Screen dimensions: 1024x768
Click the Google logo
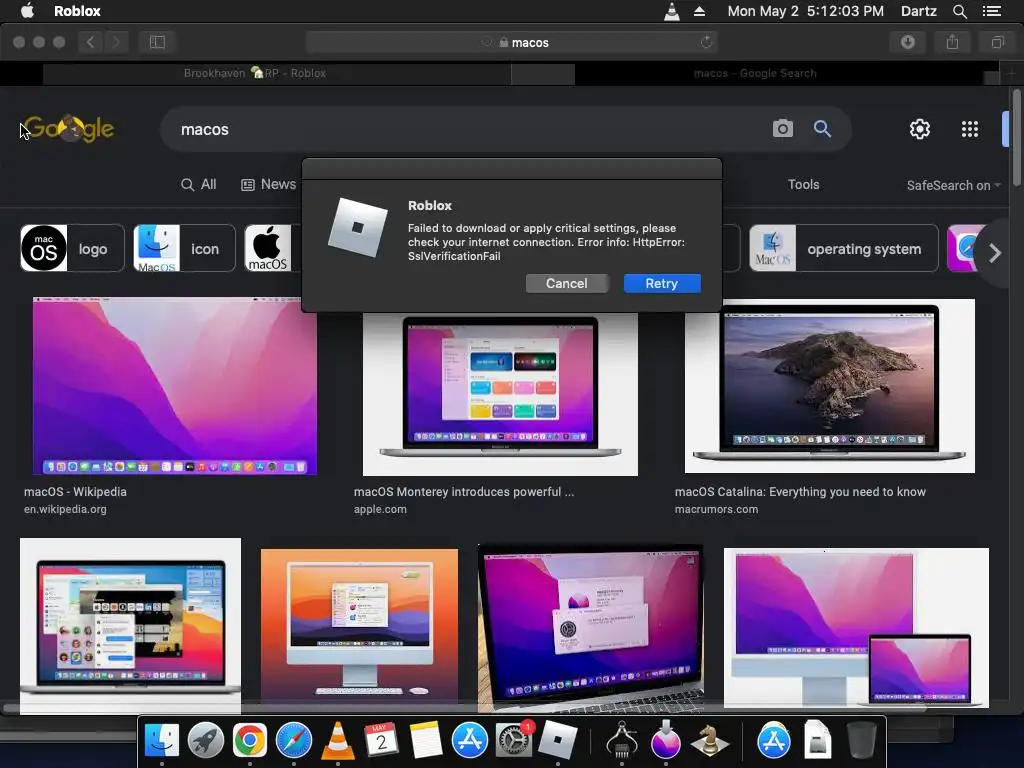[x=70, y=129]
